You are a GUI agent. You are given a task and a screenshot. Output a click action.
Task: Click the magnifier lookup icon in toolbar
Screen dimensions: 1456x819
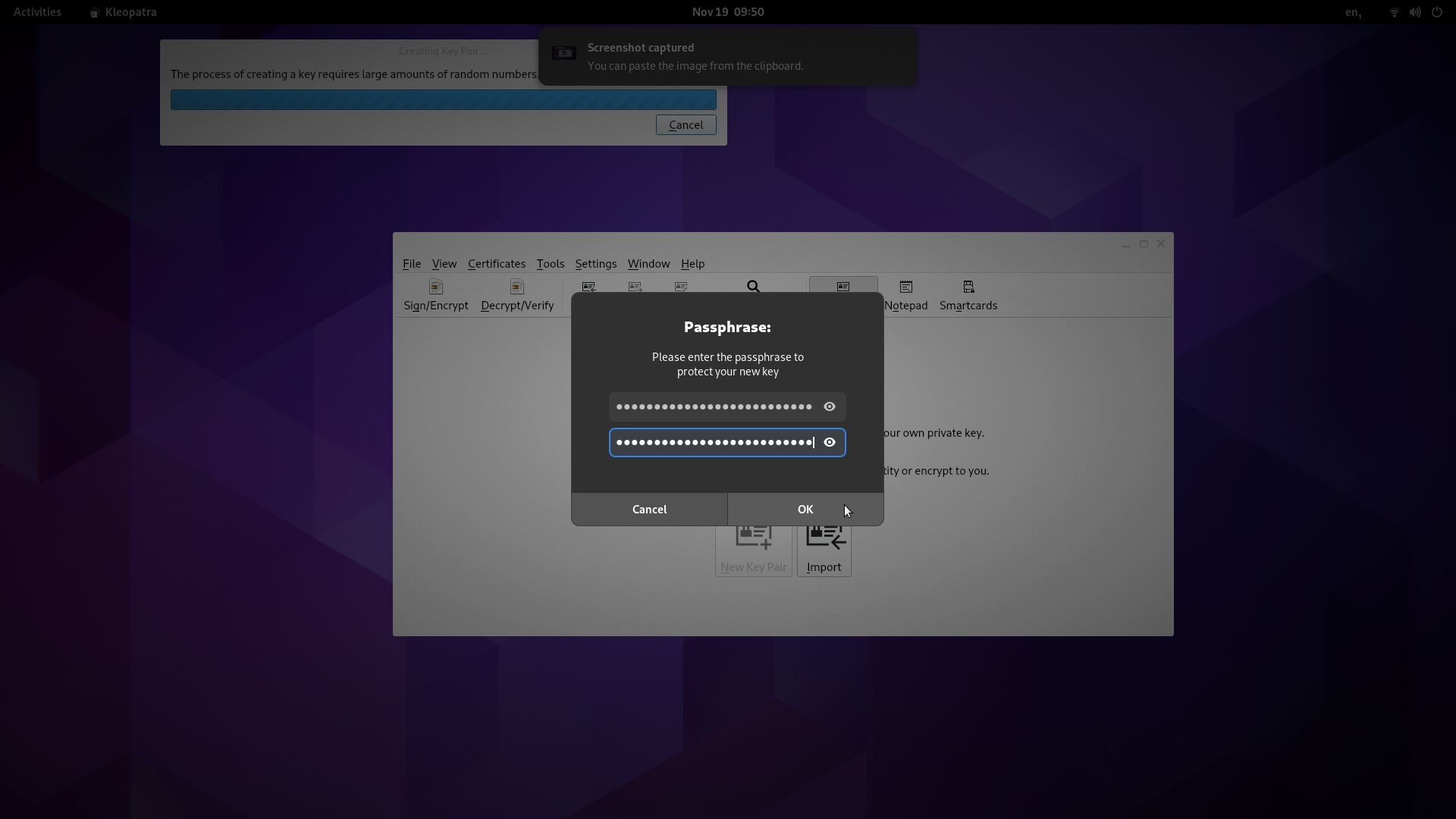point(753,287)
